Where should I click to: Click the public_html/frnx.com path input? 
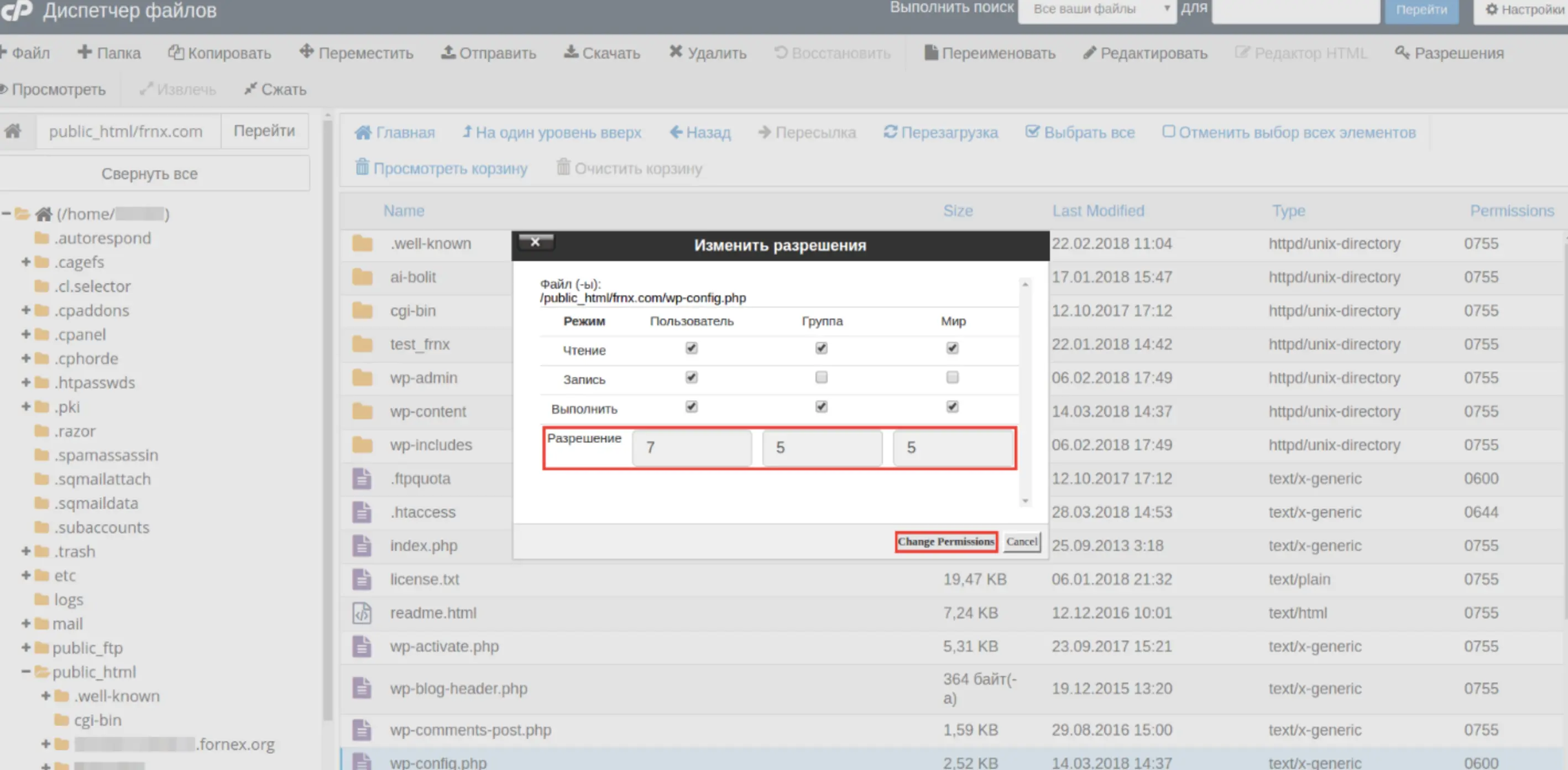coord(127,131)
